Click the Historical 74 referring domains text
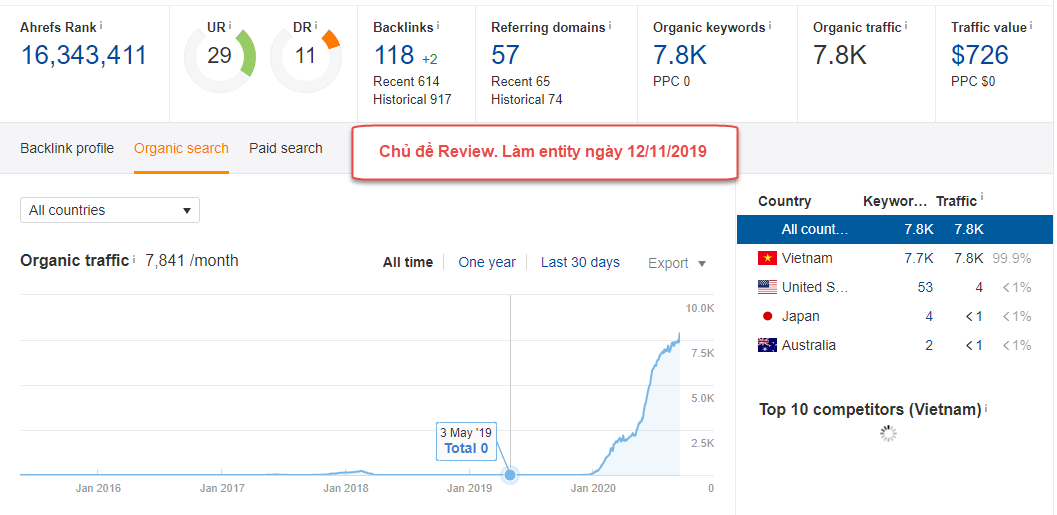 coord(526,100)
